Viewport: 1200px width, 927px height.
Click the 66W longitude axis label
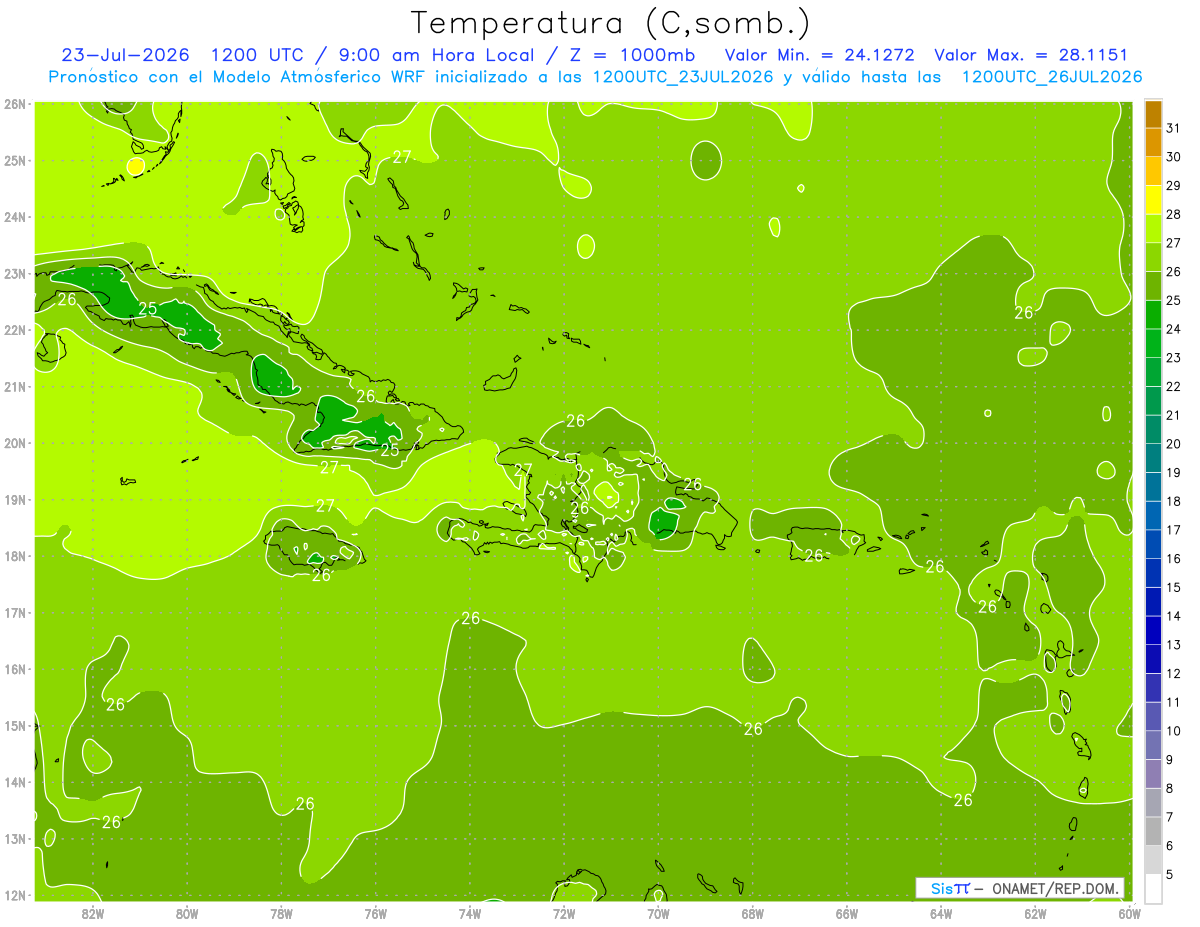846,914
